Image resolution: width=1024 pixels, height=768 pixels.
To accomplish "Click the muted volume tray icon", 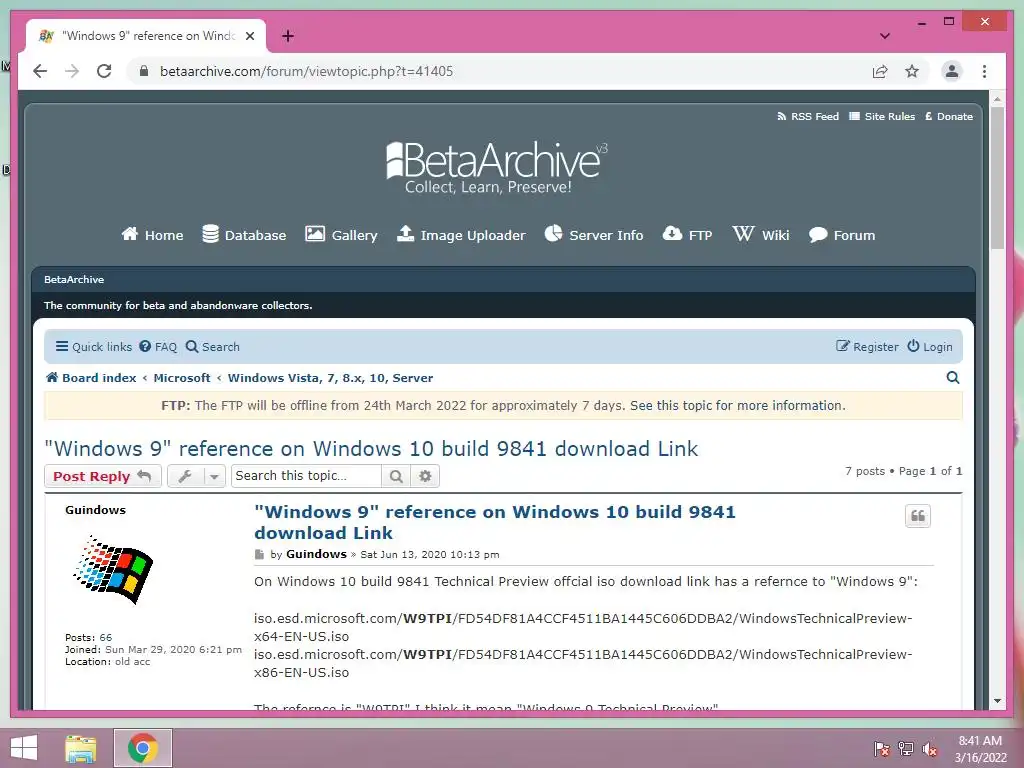I will [930, 749].
